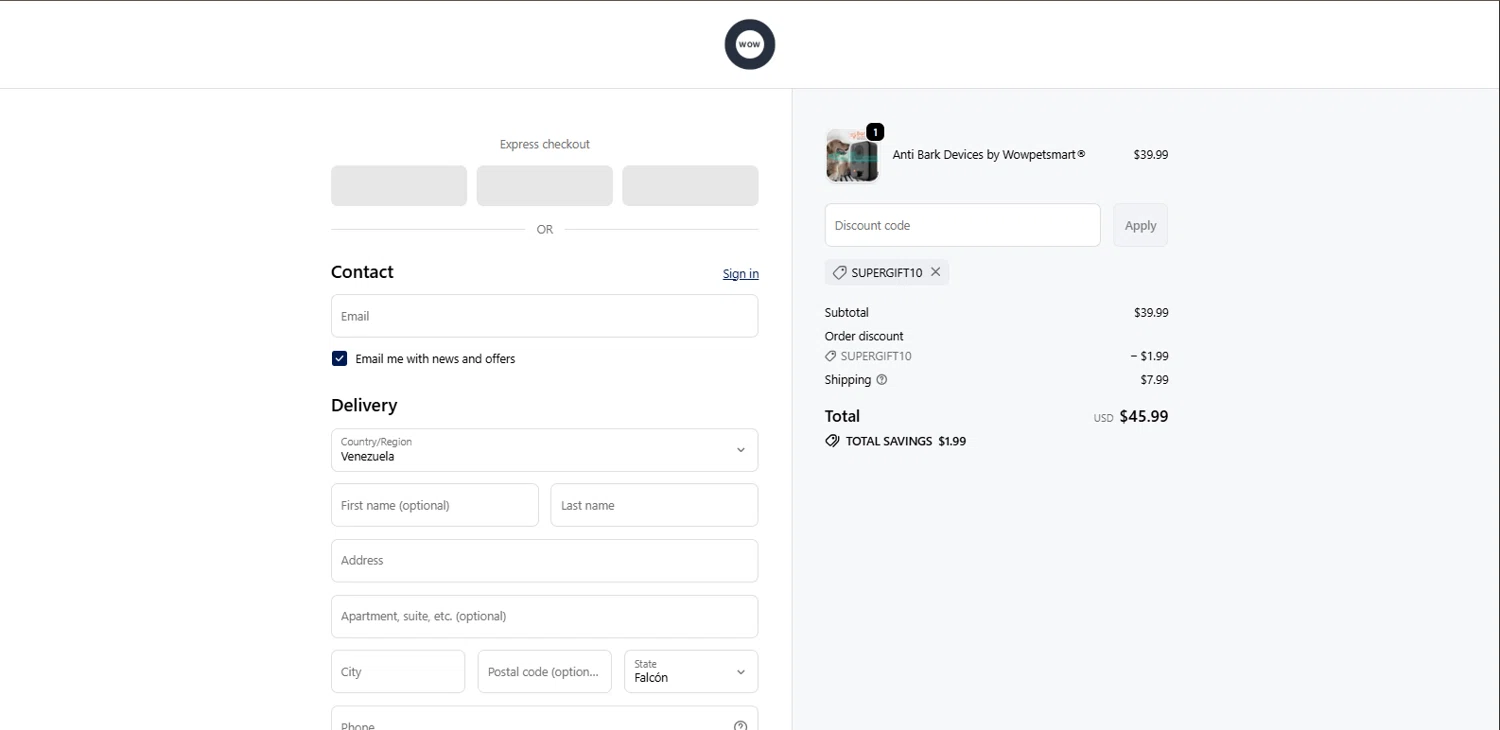
Task: Remove the SUPERGIFT10 discount code
Action: point(936,272)
